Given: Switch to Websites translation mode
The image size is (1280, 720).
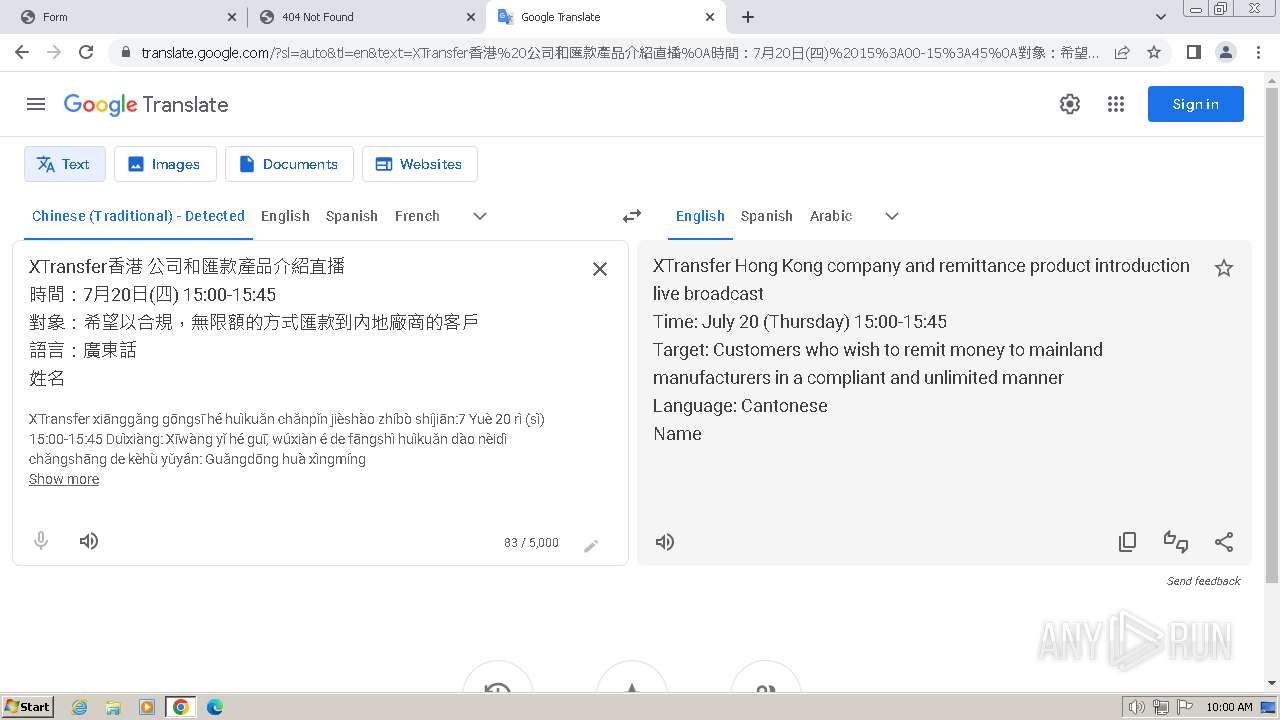Looking at the screenshot, I should [x=420, y=164].
